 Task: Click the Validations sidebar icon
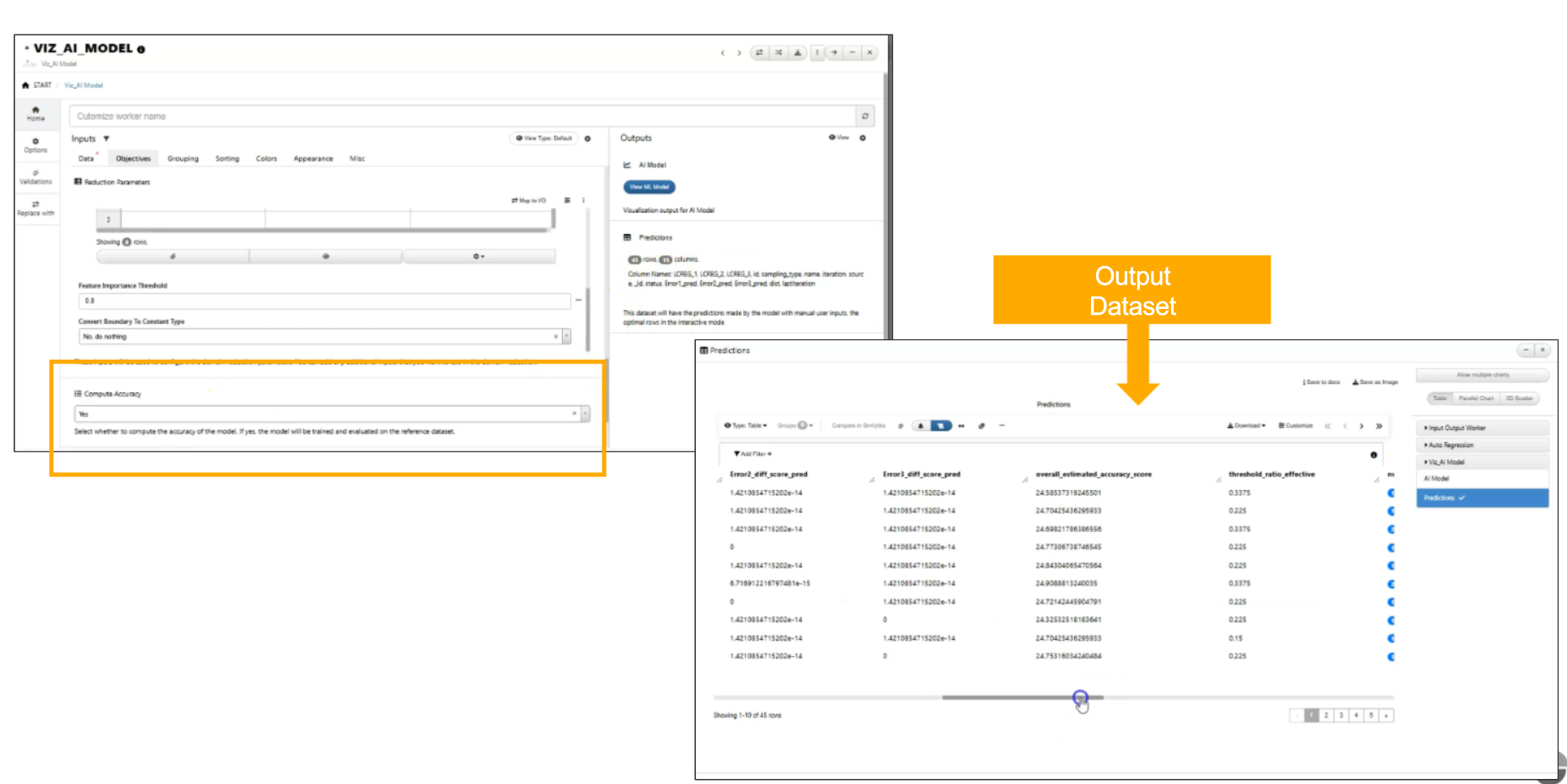pyautogui.click(x=35, y=177)
